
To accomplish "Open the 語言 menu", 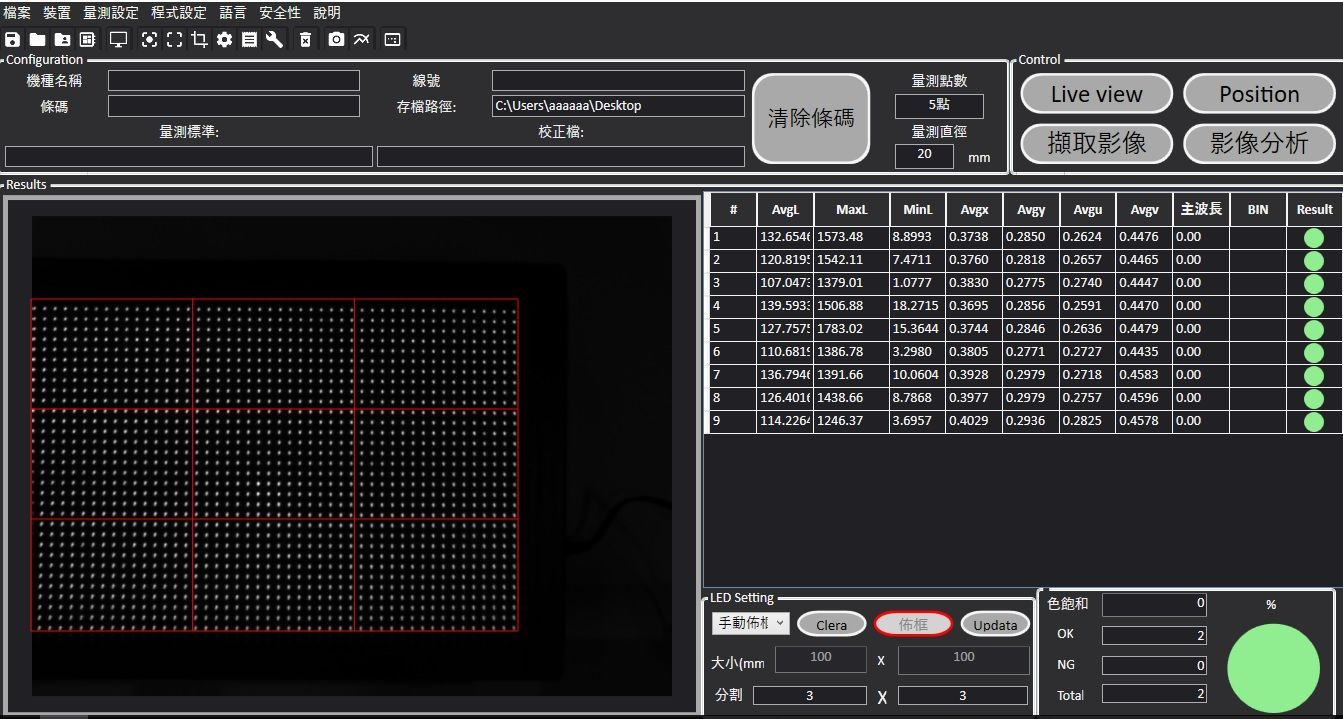I will pos(233,13).
